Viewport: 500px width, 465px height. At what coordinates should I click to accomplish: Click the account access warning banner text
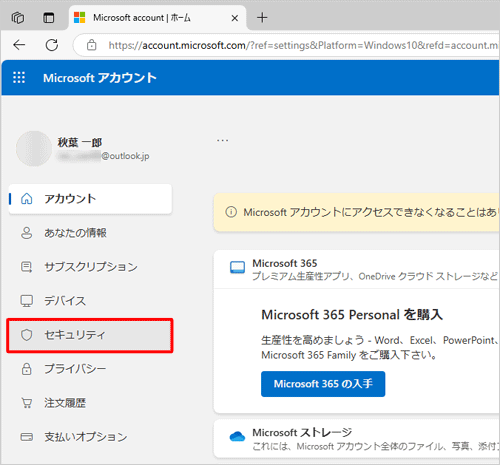tap(370, 212)
